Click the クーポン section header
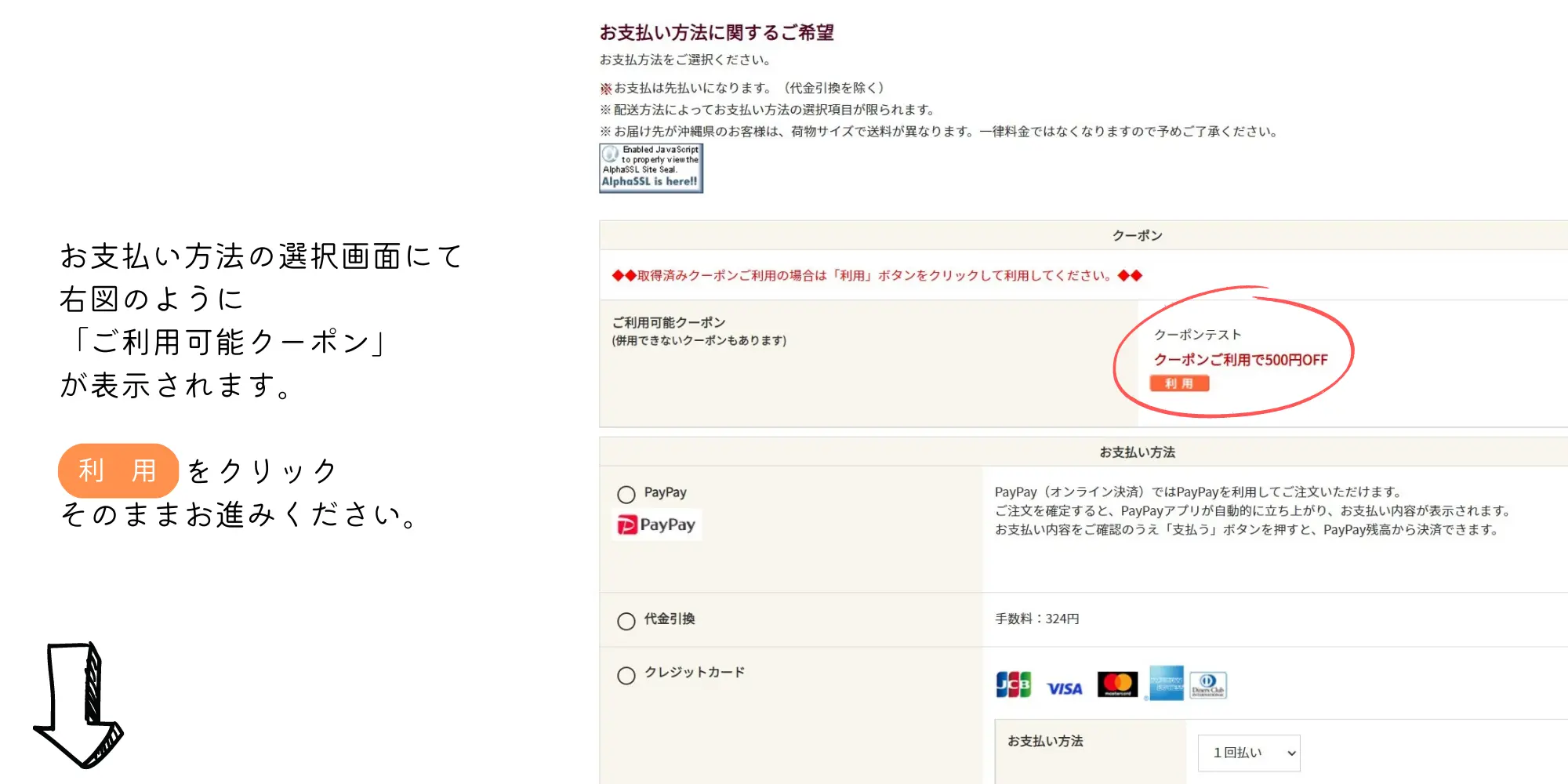The width and height of the screenshot is (1568, 784). point(1137,235)
